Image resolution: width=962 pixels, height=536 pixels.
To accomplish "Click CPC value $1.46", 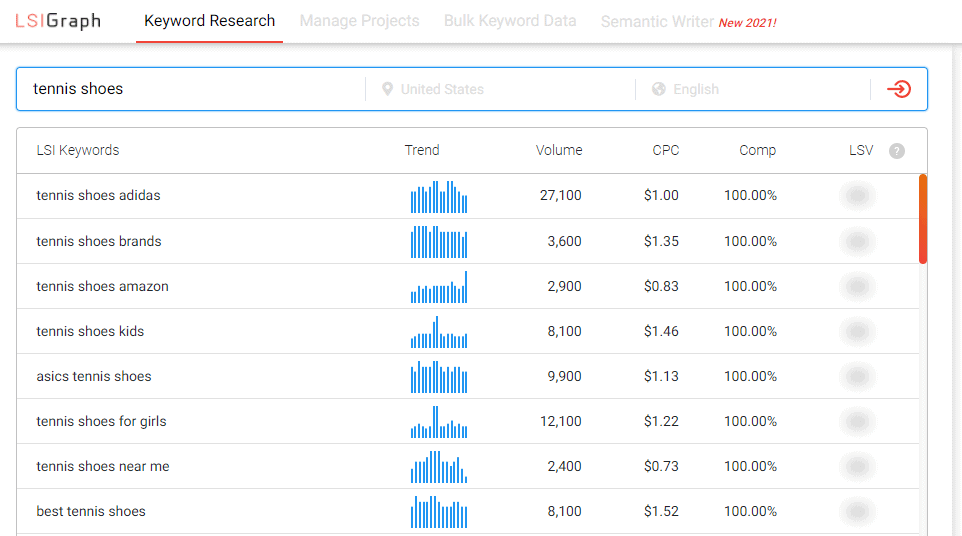I will (661, 331).
